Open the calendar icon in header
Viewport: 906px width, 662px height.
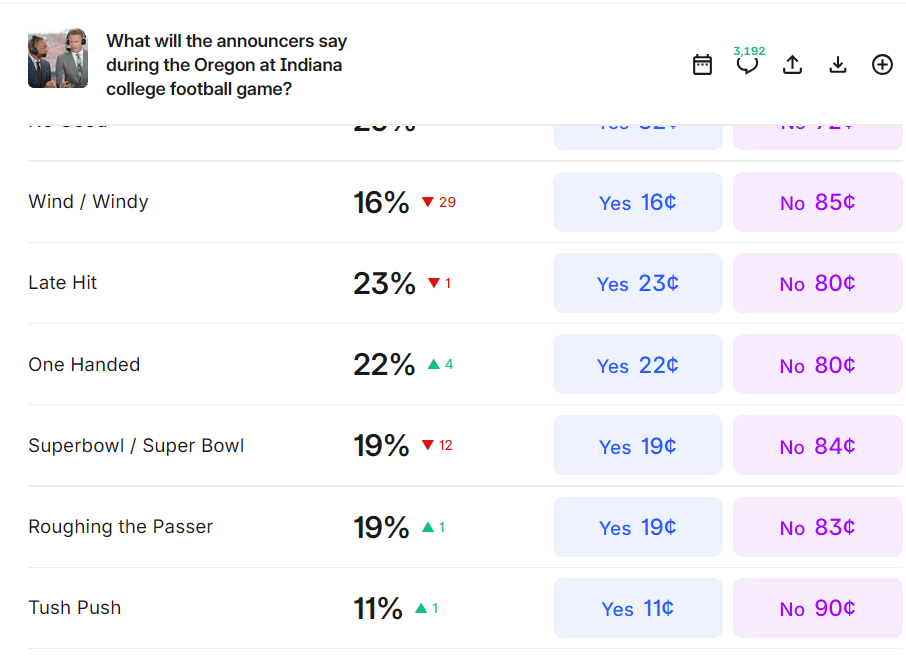702,65
